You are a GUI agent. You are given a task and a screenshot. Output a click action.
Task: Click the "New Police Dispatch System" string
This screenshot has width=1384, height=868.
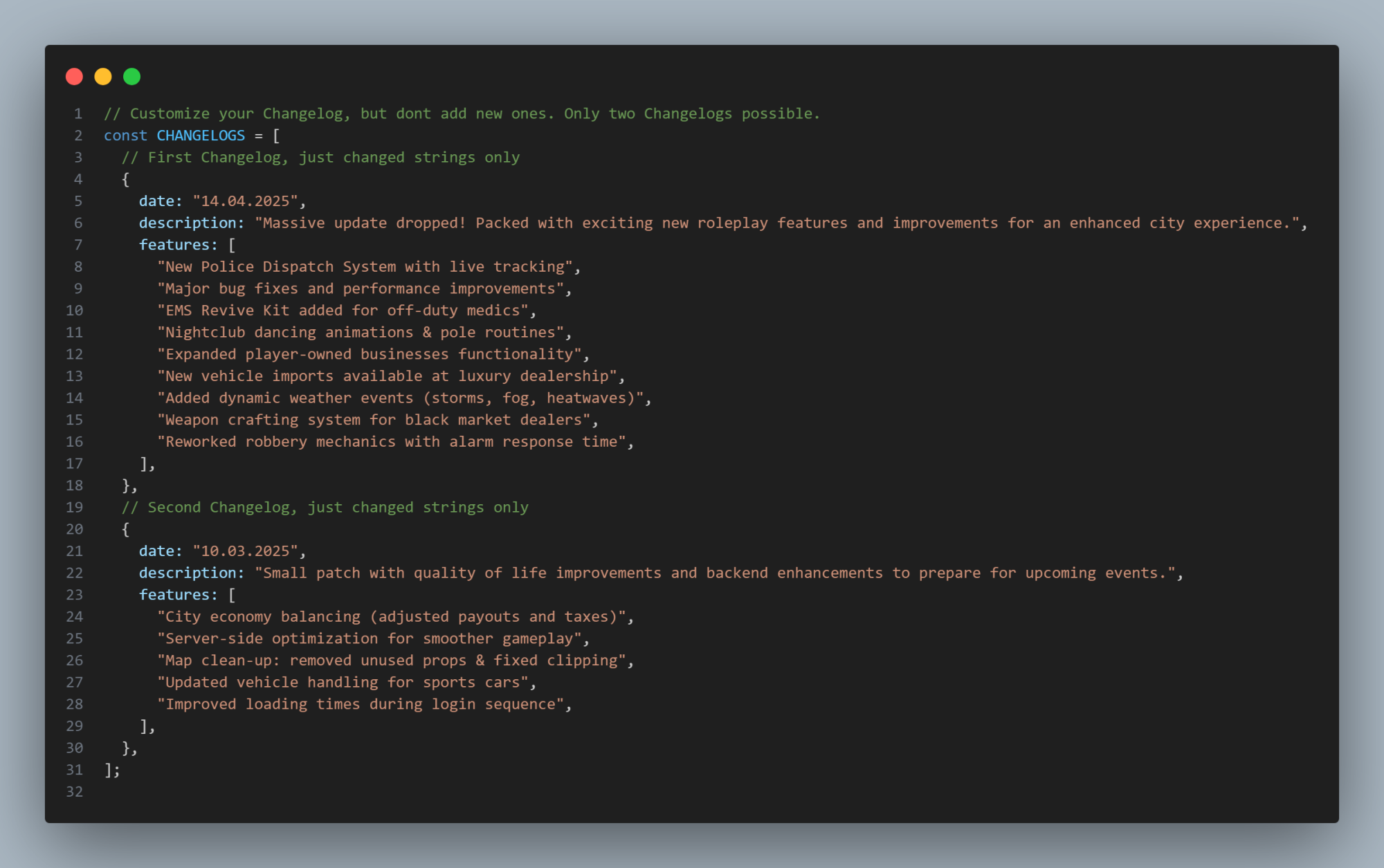365,267
